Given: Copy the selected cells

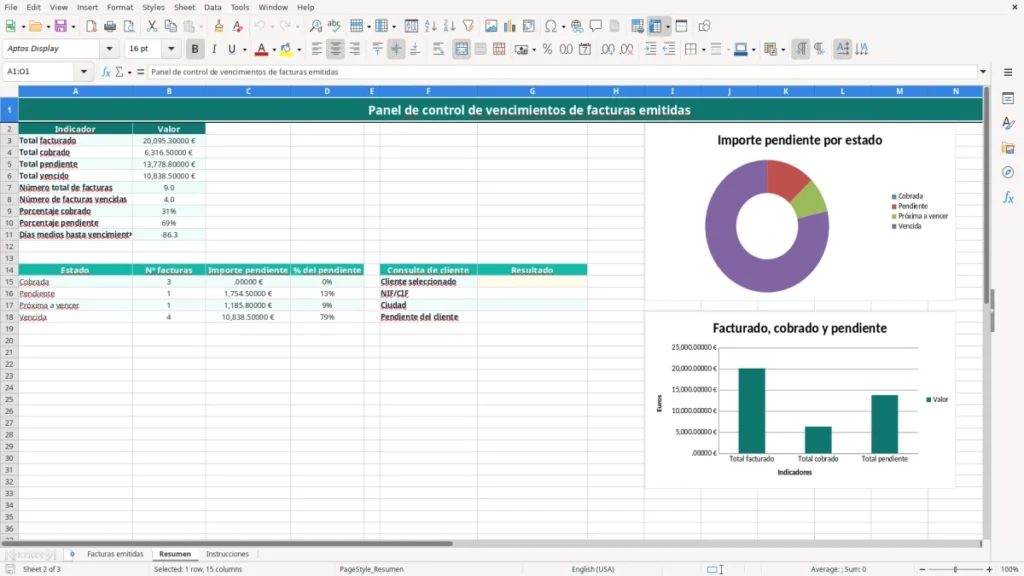Looking at the screenshot, I should (170, 26).
